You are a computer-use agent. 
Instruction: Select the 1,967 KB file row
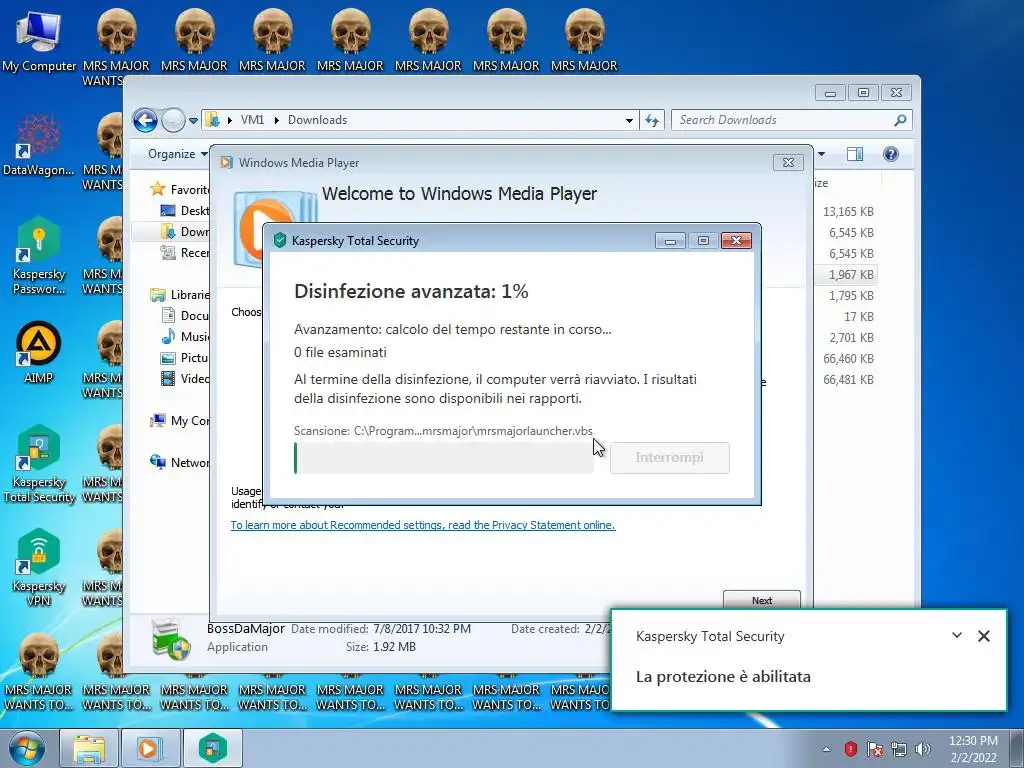(845, 275)
